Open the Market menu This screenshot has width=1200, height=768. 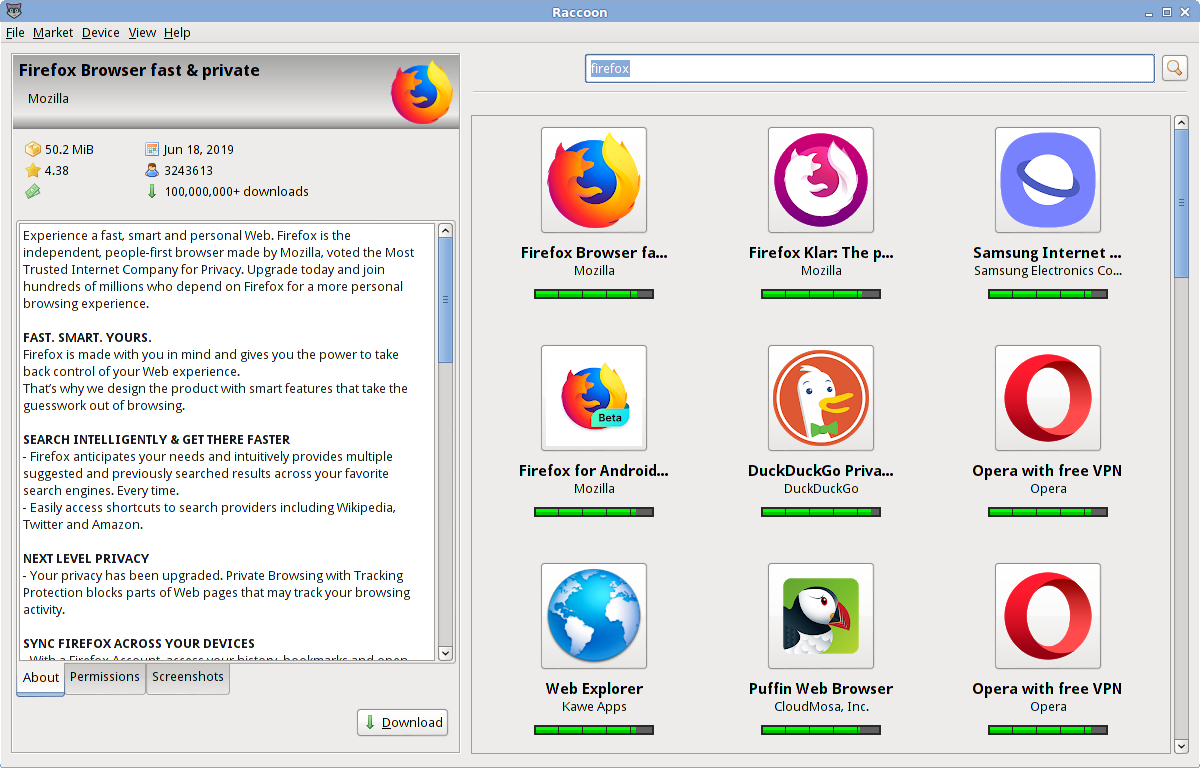coord(53,33)
